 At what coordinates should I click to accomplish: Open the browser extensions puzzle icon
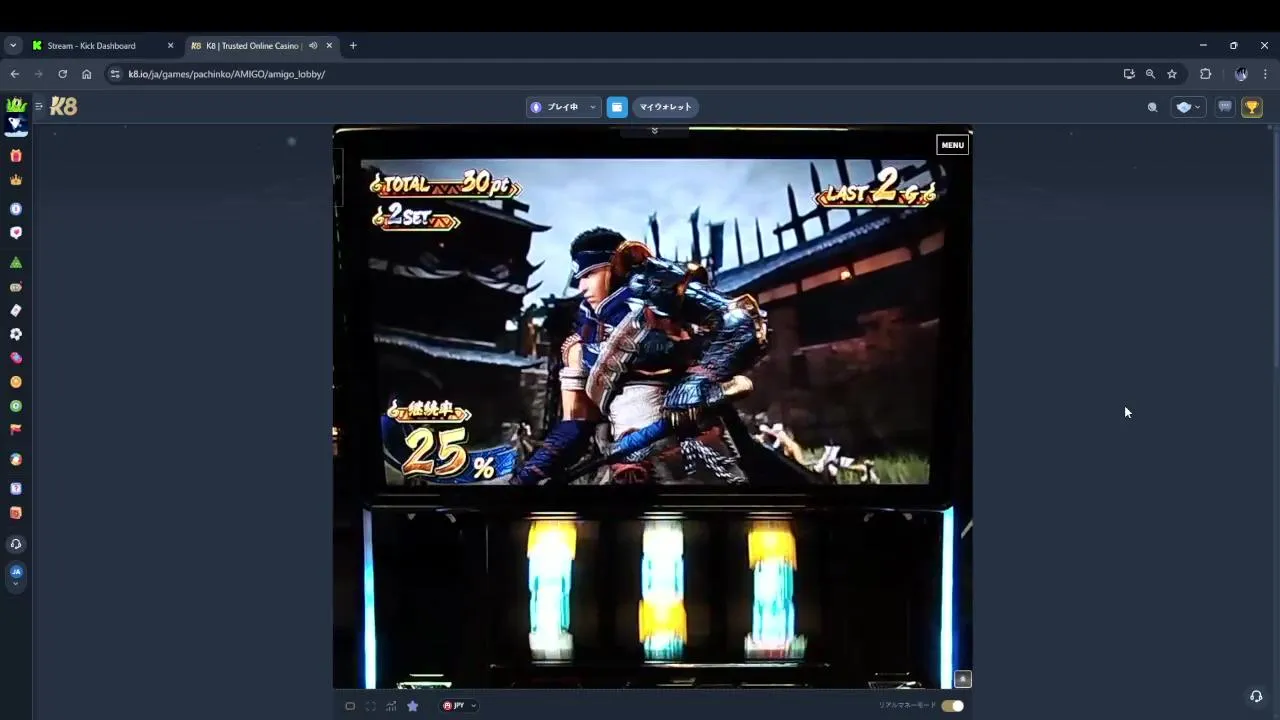tap(1205, 74)
